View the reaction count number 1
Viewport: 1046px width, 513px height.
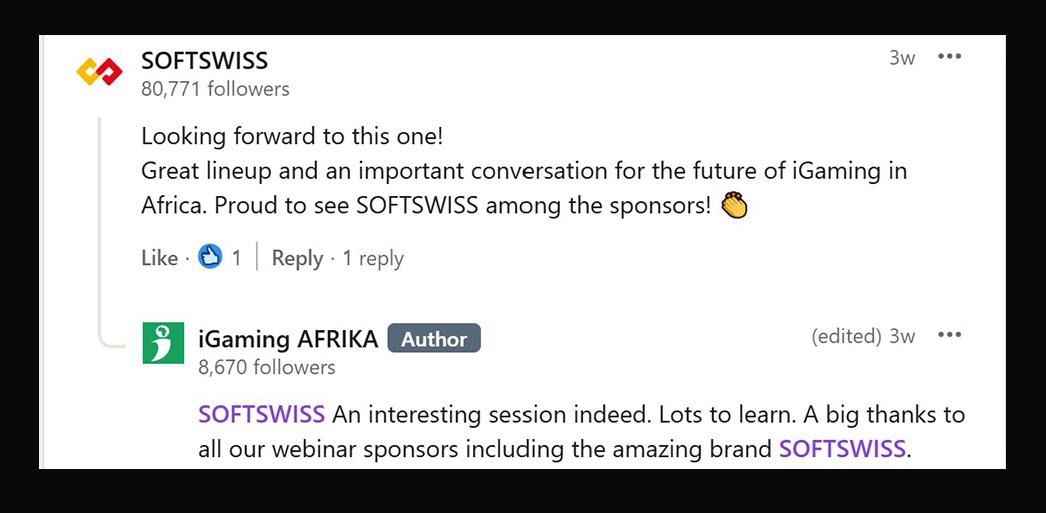pos(236,258)
